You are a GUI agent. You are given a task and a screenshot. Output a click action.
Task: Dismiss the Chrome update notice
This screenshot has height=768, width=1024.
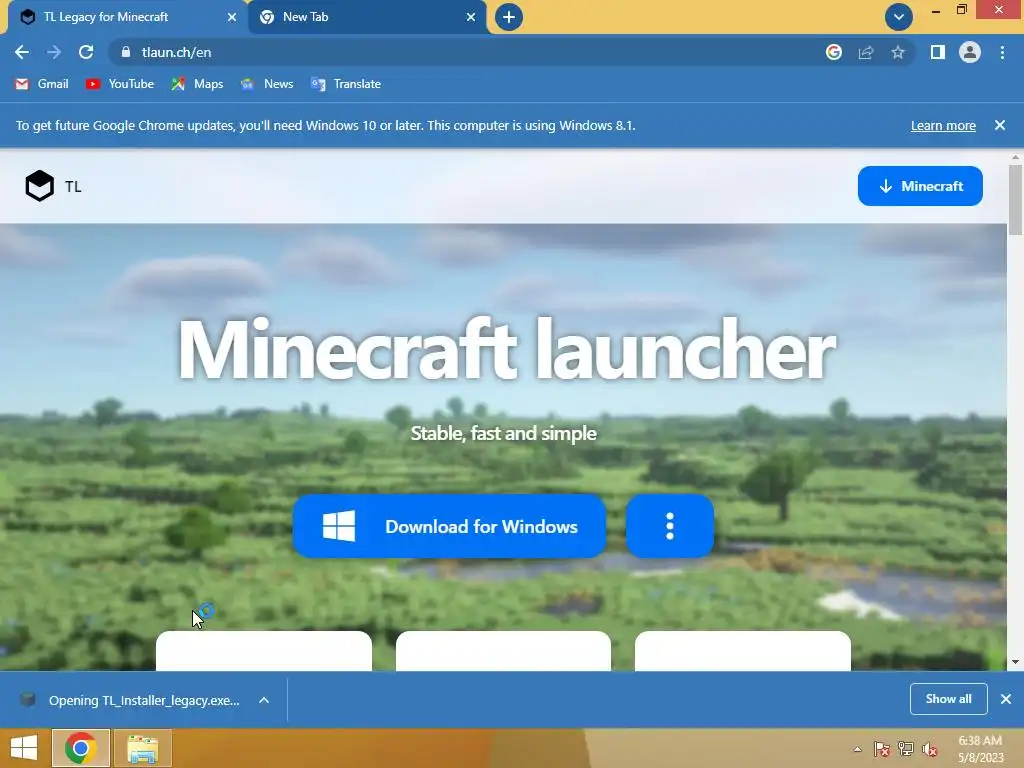pyautogui.click(x=1000, y=125)
